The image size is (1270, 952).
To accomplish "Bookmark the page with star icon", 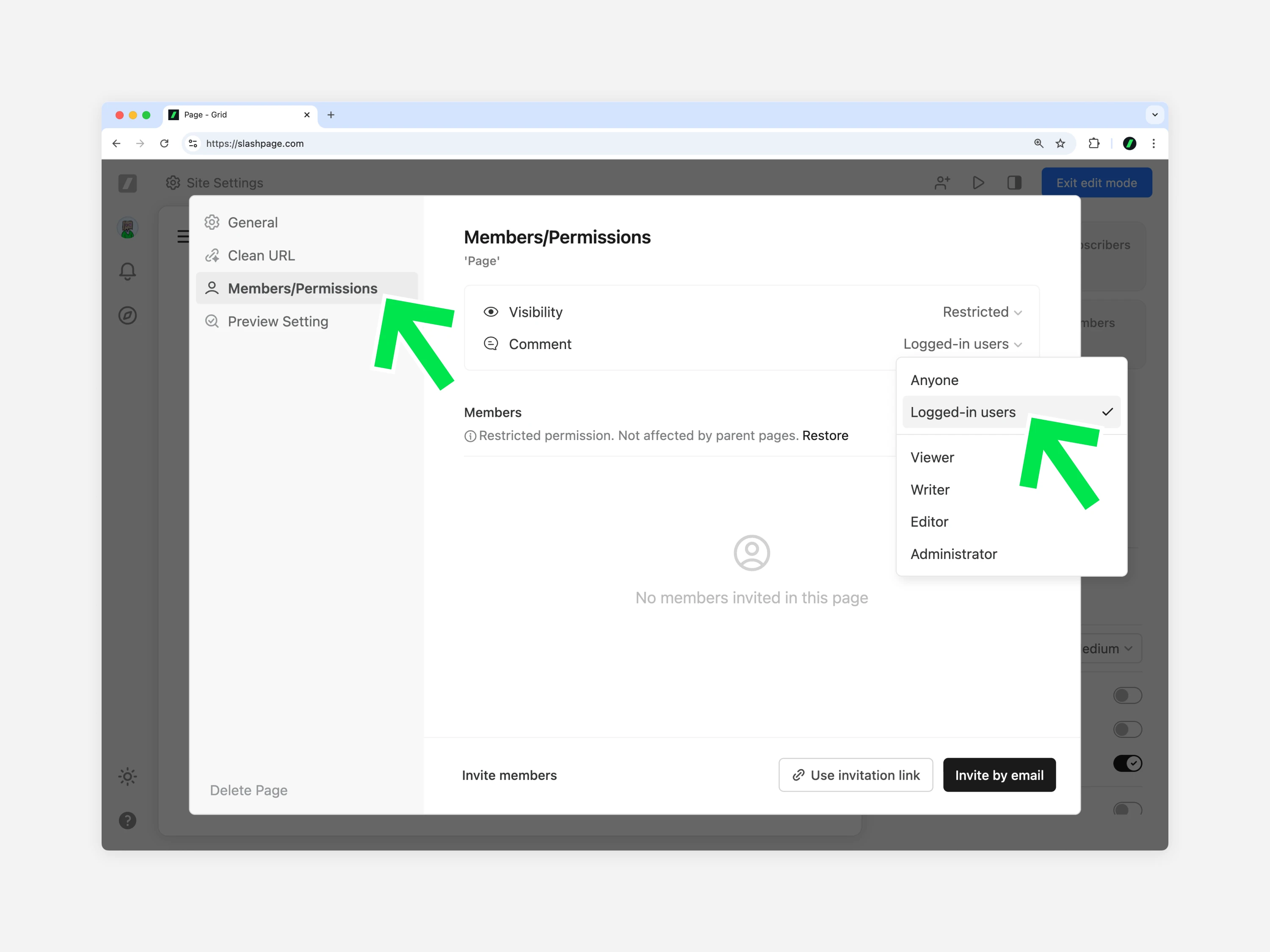I will pyautogui.click(x=1060, y=143).
